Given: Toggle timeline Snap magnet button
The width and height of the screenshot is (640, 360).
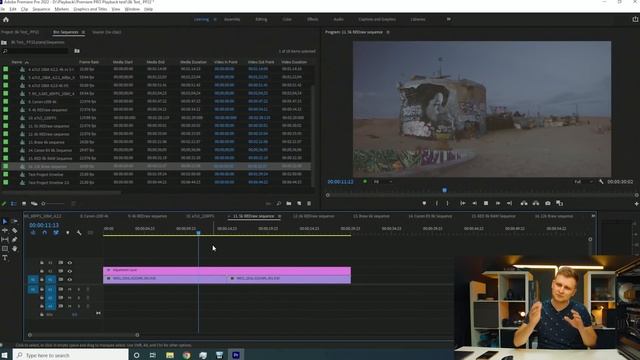Looking at the screenshot, I should 44,233.
